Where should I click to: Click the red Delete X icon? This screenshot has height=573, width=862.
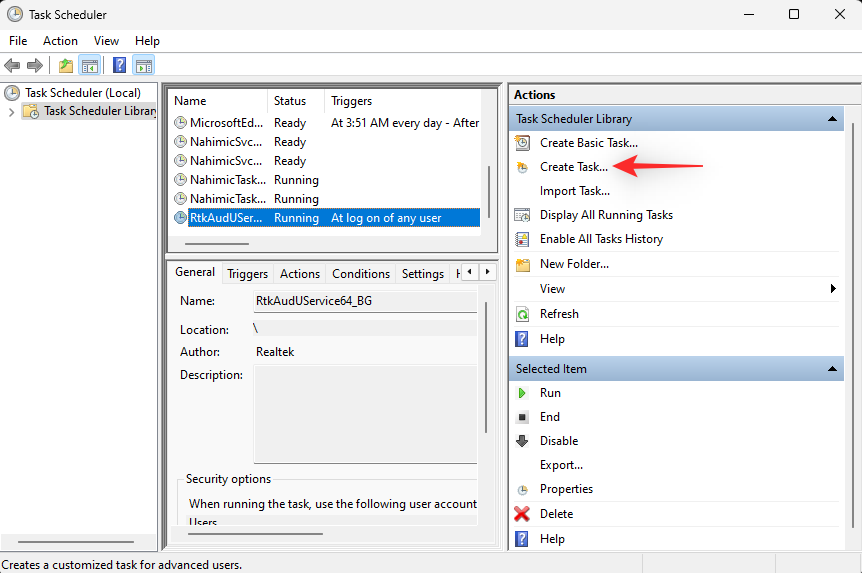tap(522, 514)
